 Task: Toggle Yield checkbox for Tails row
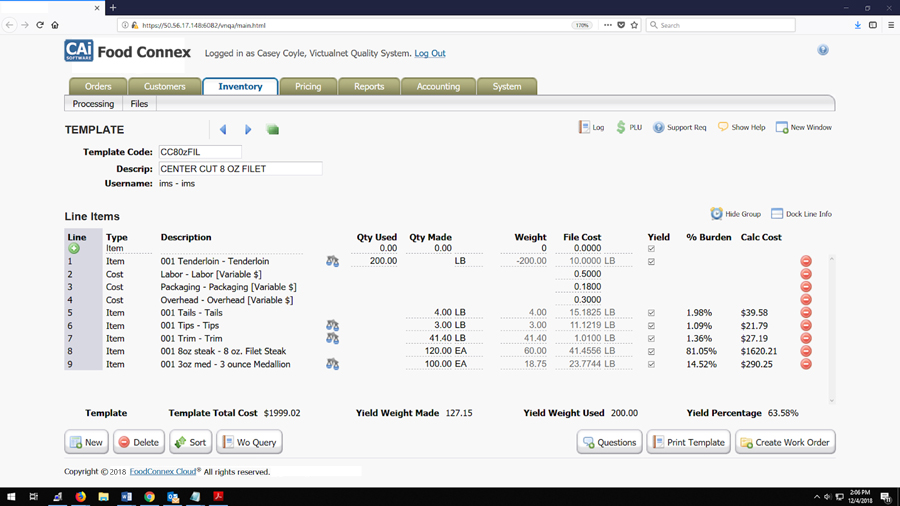point(652,313)
